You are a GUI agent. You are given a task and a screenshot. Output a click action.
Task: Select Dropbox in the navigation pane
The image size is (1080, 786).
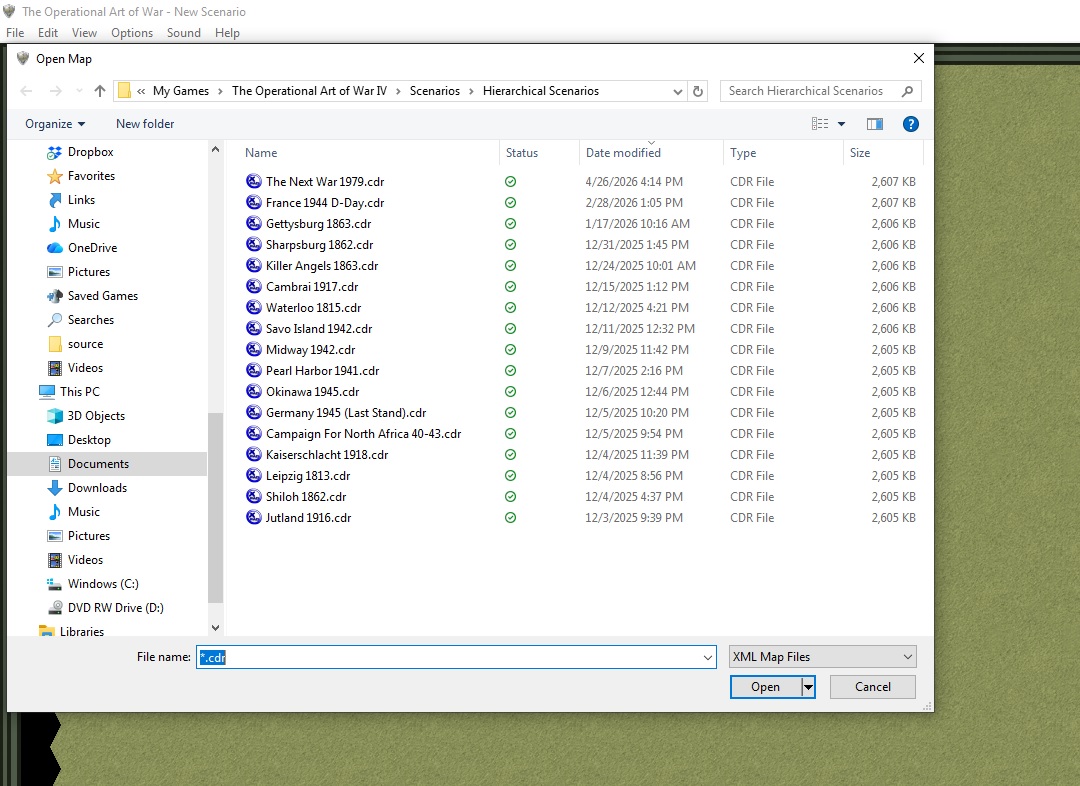tap(90, 152)
